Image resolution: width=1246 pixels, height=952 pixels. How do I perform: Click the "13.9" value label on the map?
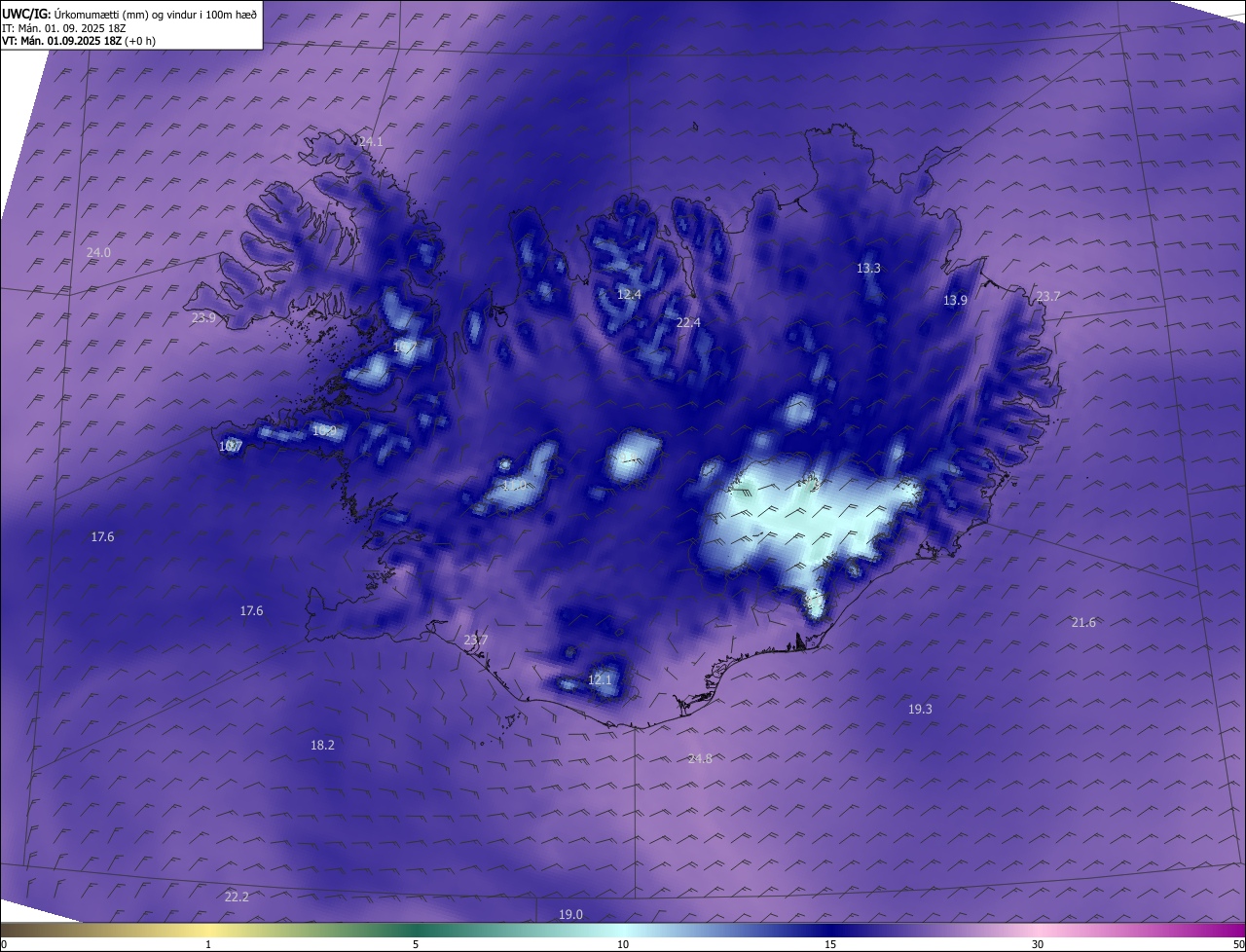click(955, 300)
